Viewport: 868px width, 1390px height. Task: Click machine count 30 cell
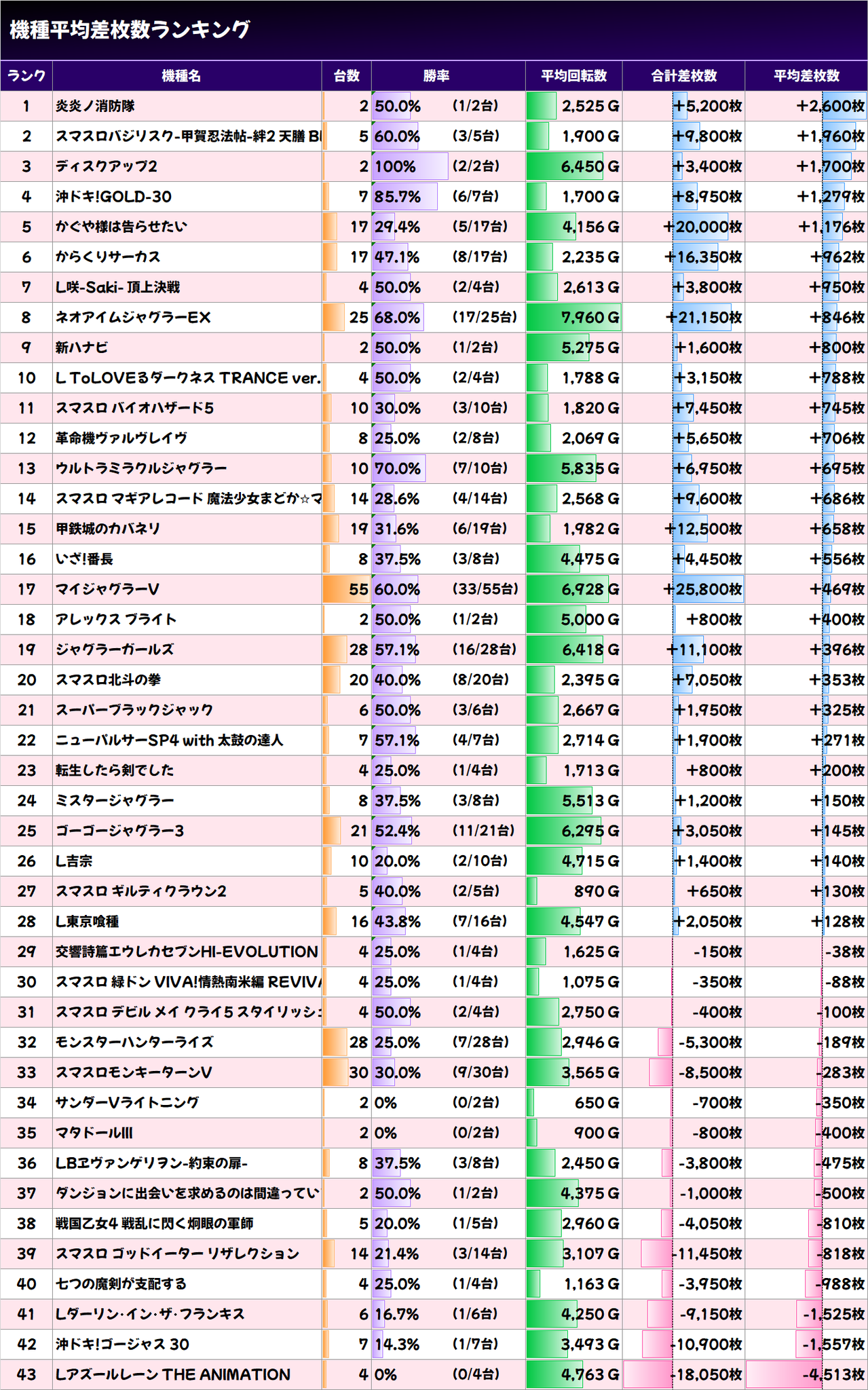346,1073
